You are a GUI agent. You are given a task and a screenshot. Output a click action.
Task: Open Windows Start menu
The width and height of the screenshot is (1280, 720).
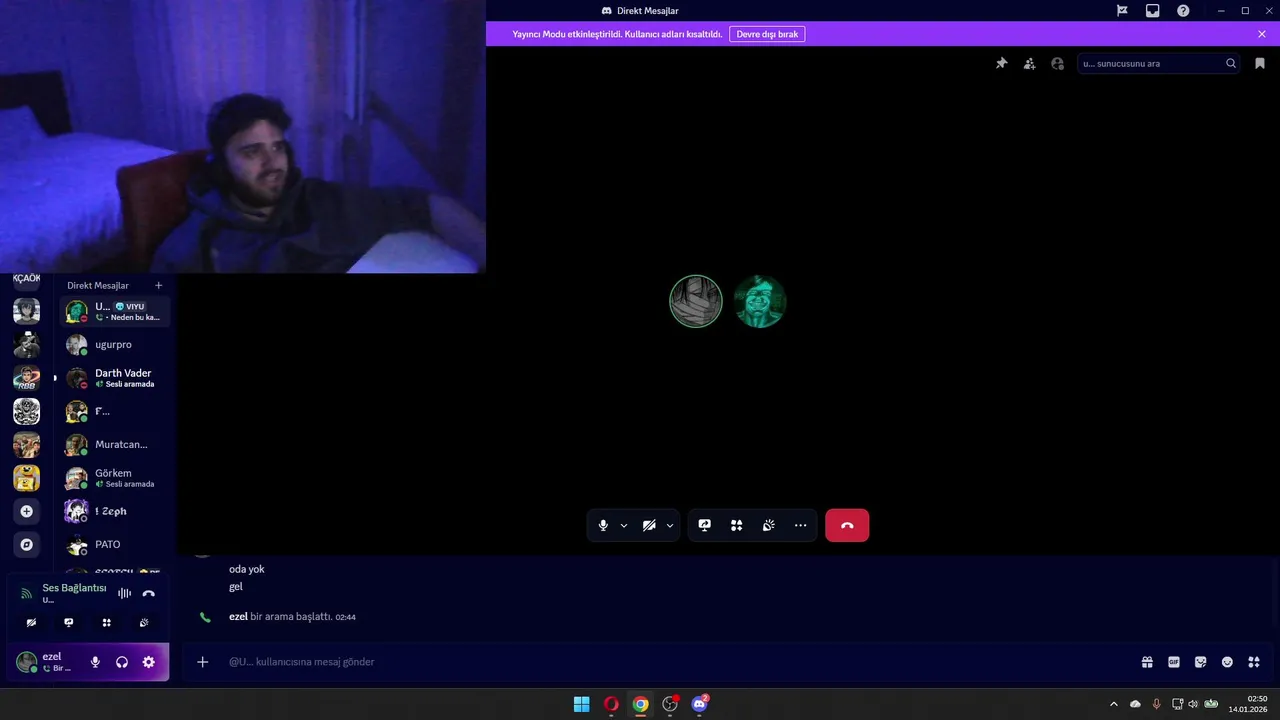coord(581,704)
